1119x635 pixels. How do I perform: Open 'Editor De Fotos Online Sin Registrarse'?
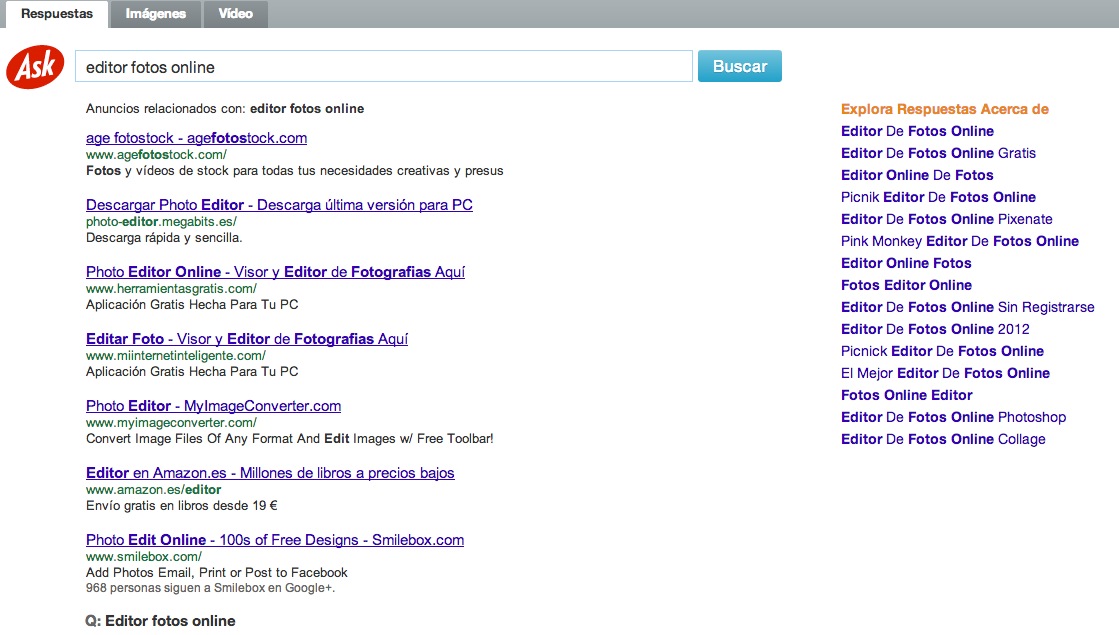click(x=967, y=307)
